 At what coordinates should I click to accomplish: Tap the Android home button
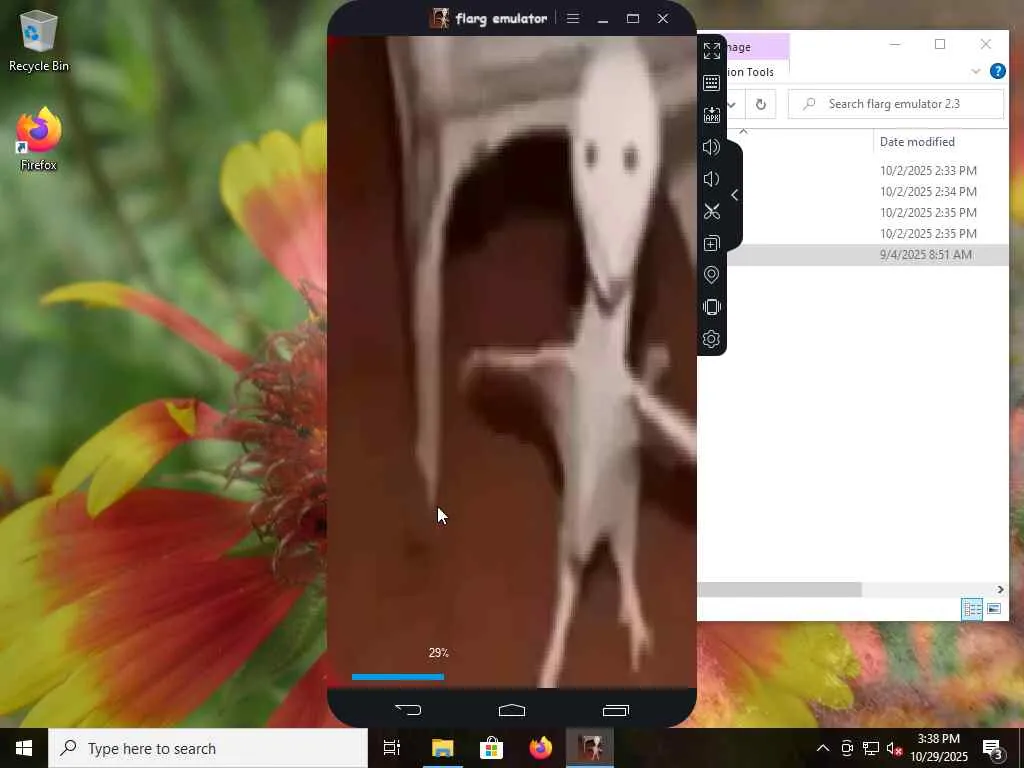pyautogui.click(x=512, y=710)
